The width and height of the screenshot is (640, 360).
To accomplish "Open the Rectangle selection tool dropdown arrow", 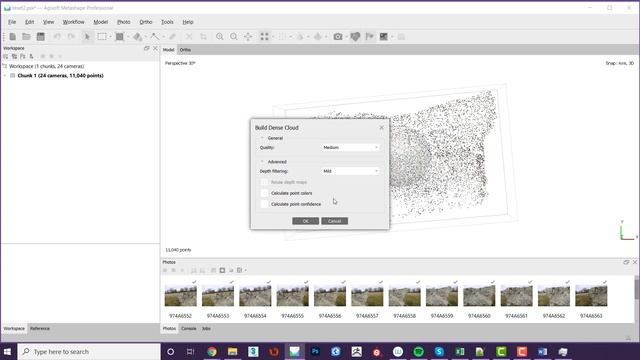I will point(110,37).
